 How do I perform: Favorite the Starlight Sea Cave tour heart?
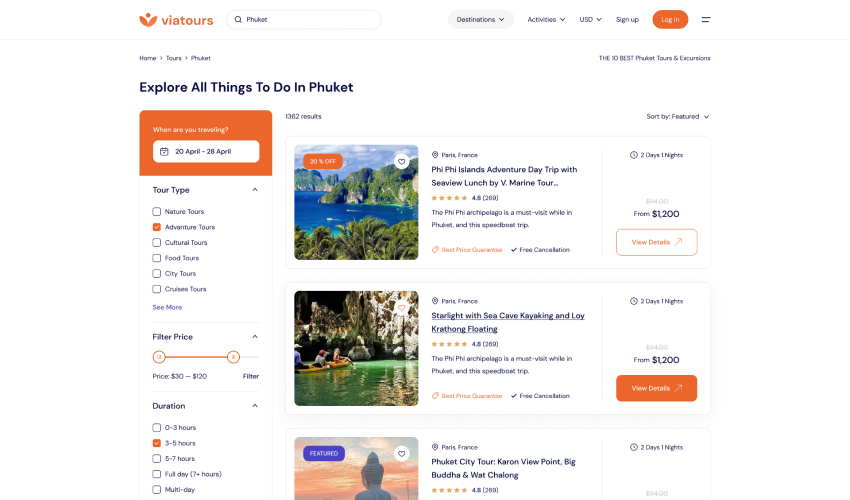coord(402,307)
